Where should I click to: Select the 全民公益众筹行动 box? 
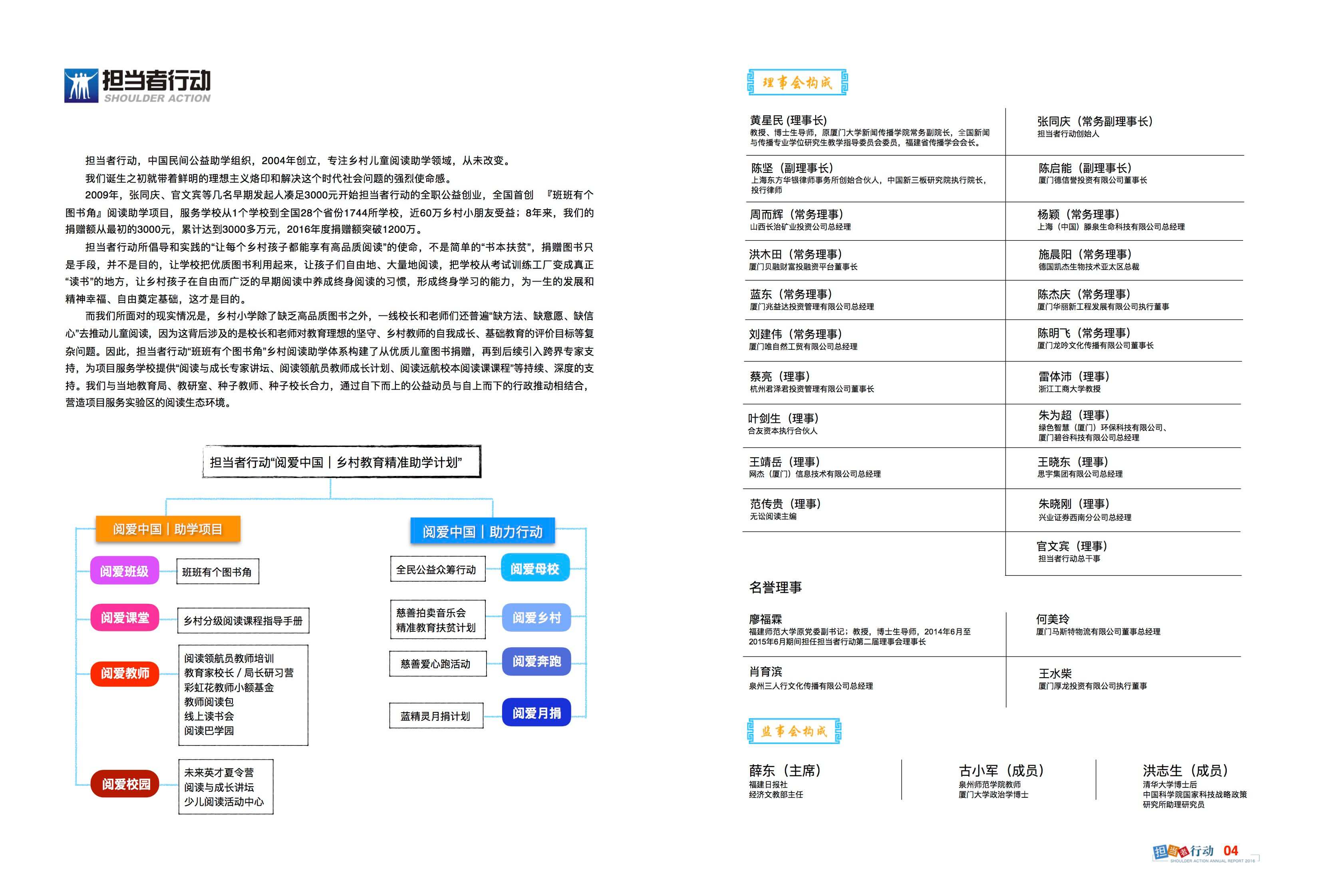pos(438,569)
